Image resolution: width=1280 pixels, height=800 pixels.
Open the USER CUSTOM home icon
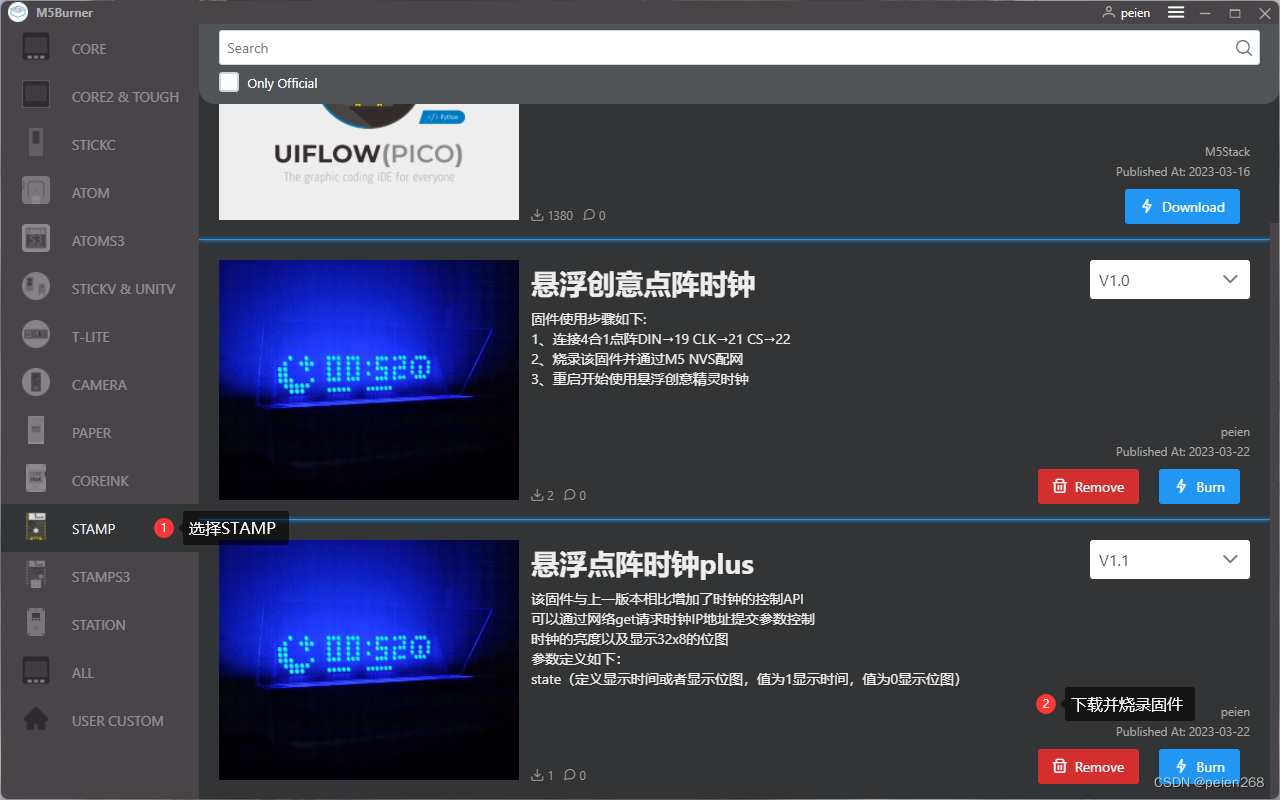pos(37,720)
